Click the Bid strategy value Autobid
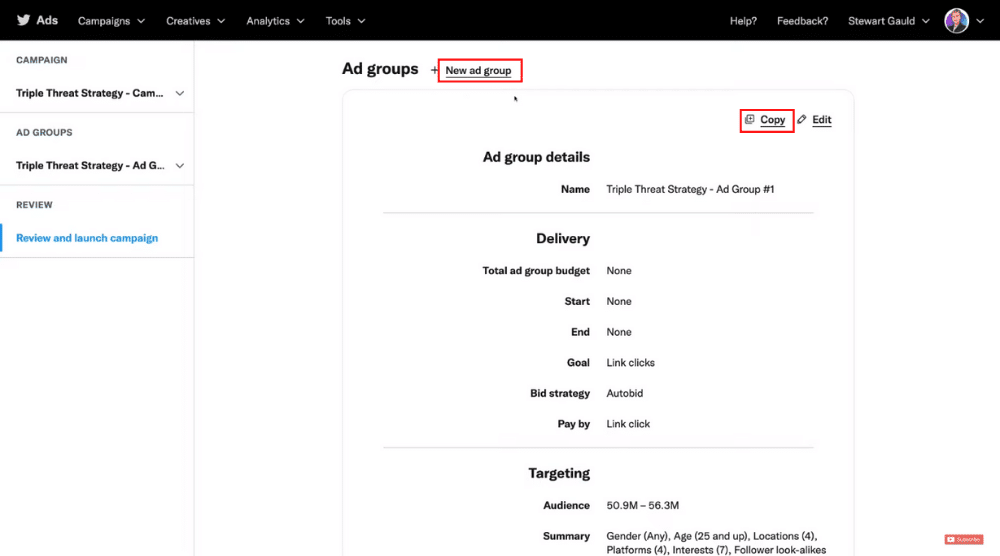Image resolution: width=1000 pixels, height=556 pixels. pos(624,393)
